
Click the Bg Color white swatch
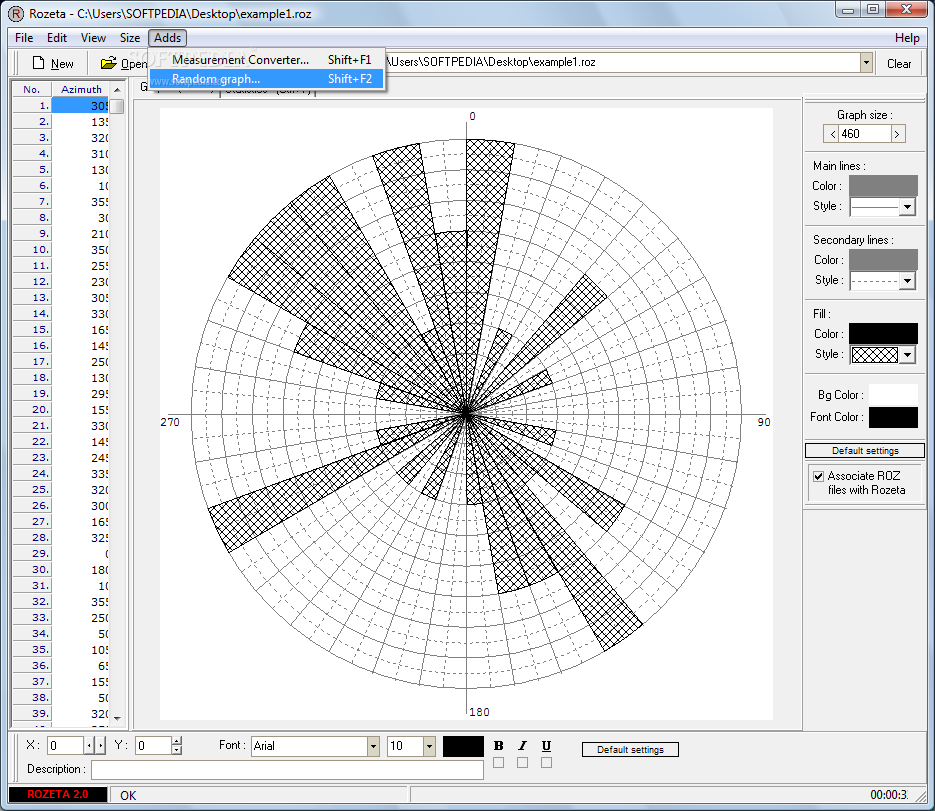(893, 395)
